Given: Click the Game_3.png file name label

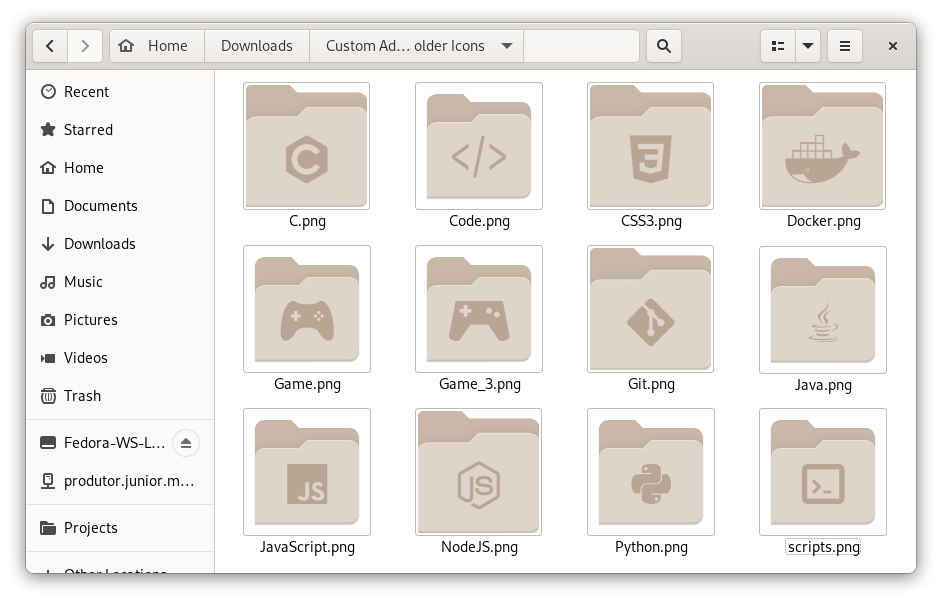Looking at the screenshot, I should (479, 384).
